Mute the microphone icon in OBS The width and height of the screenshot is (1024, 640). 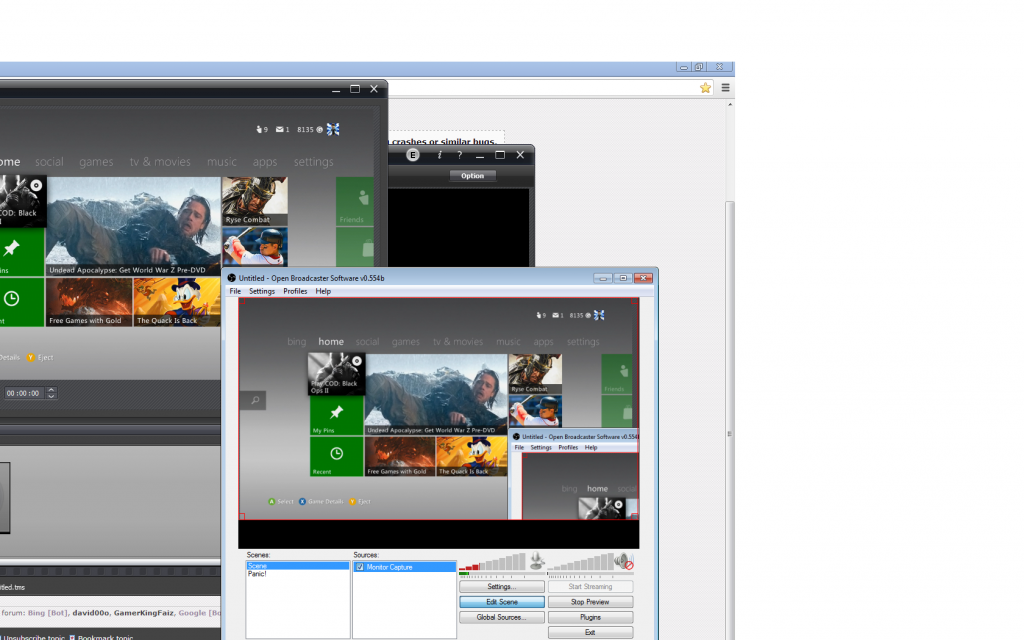tap(537, 560)
